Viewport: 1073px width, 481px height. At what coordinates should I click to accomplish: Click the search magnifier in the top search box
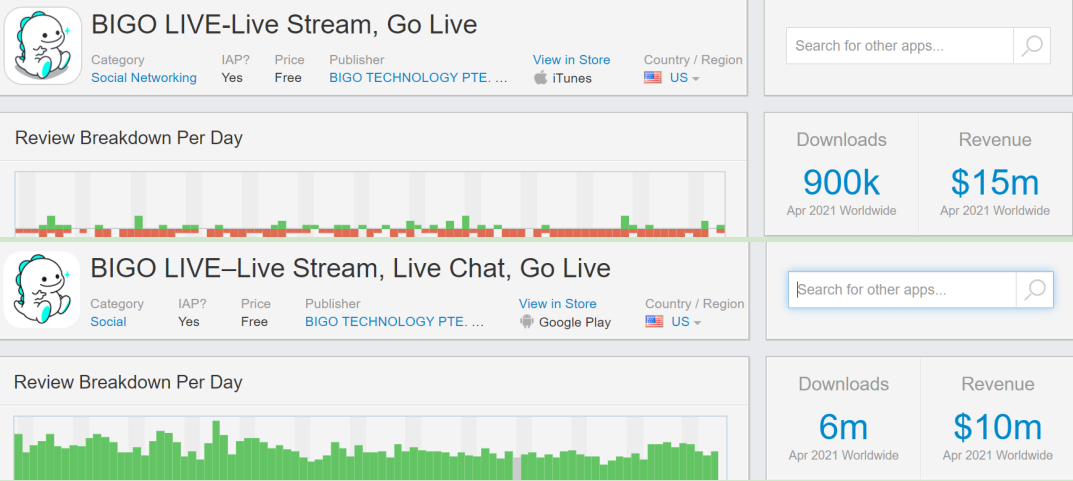[x=1031, y=46]
